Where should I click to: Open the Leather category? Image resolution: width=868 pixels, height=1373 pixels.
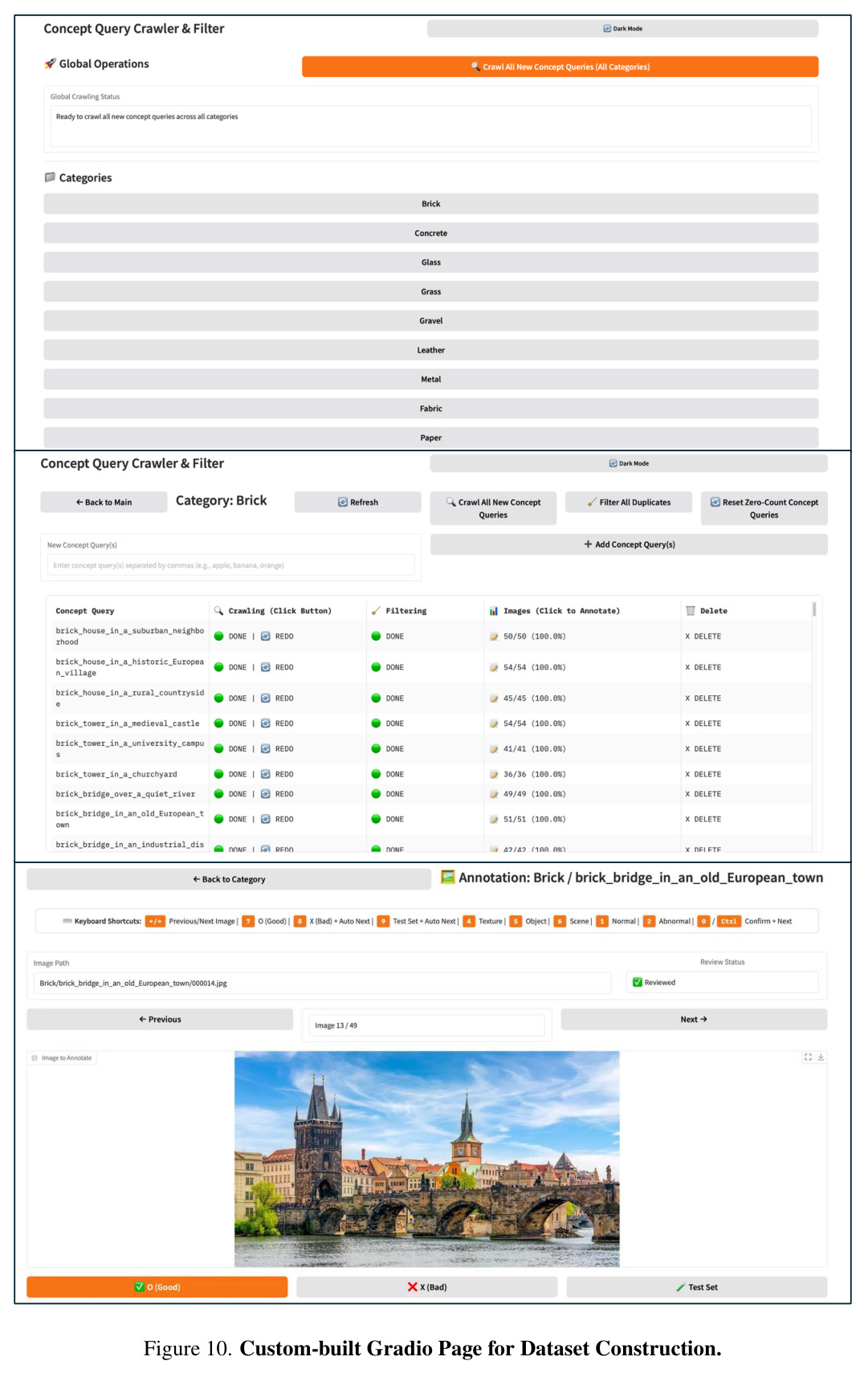pyautogui.click(x=431, y=350)
